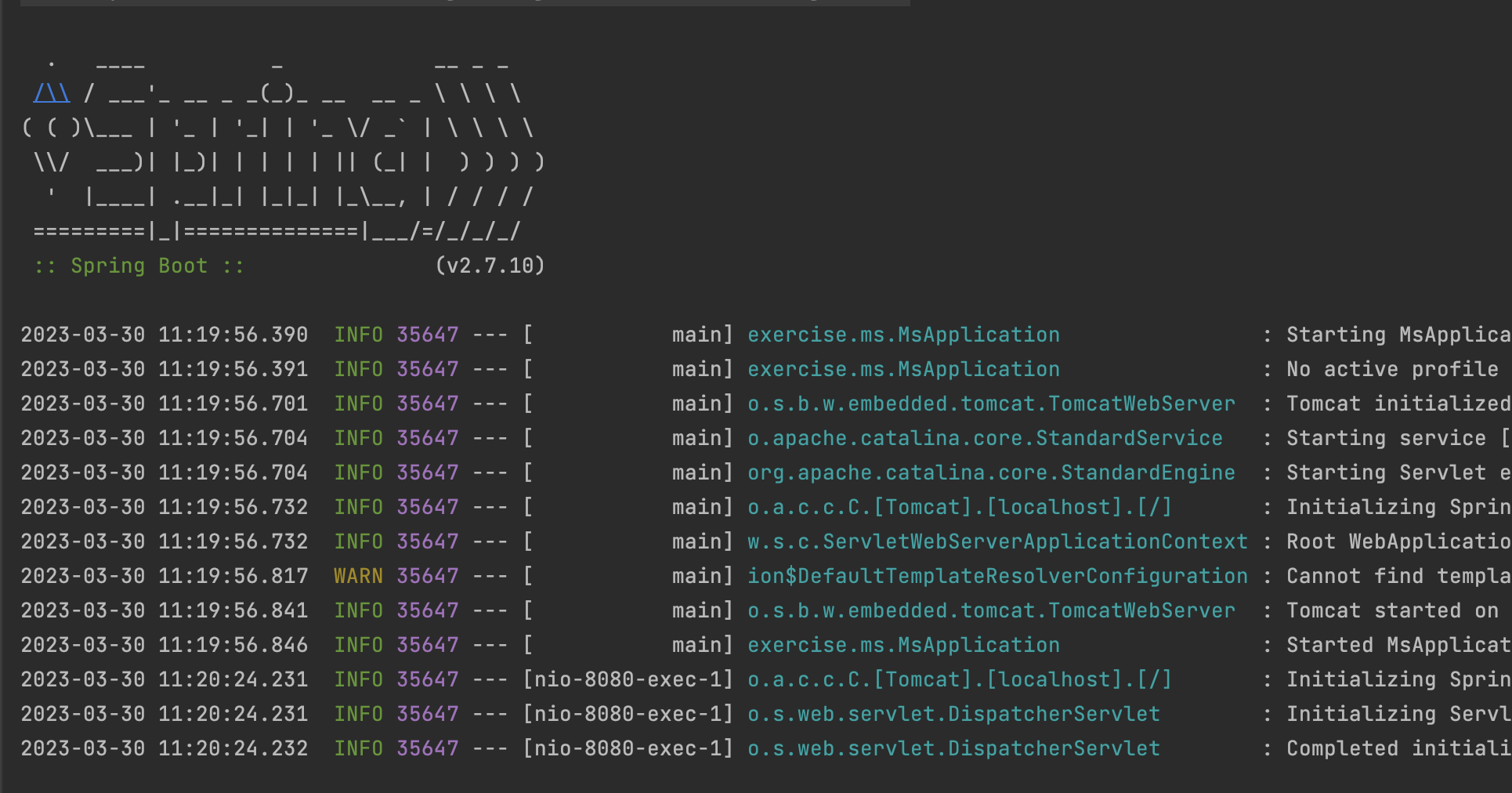
Task: Click logger w.s.c.ServletWebServerApplicationContext
Action: [997, 541]
